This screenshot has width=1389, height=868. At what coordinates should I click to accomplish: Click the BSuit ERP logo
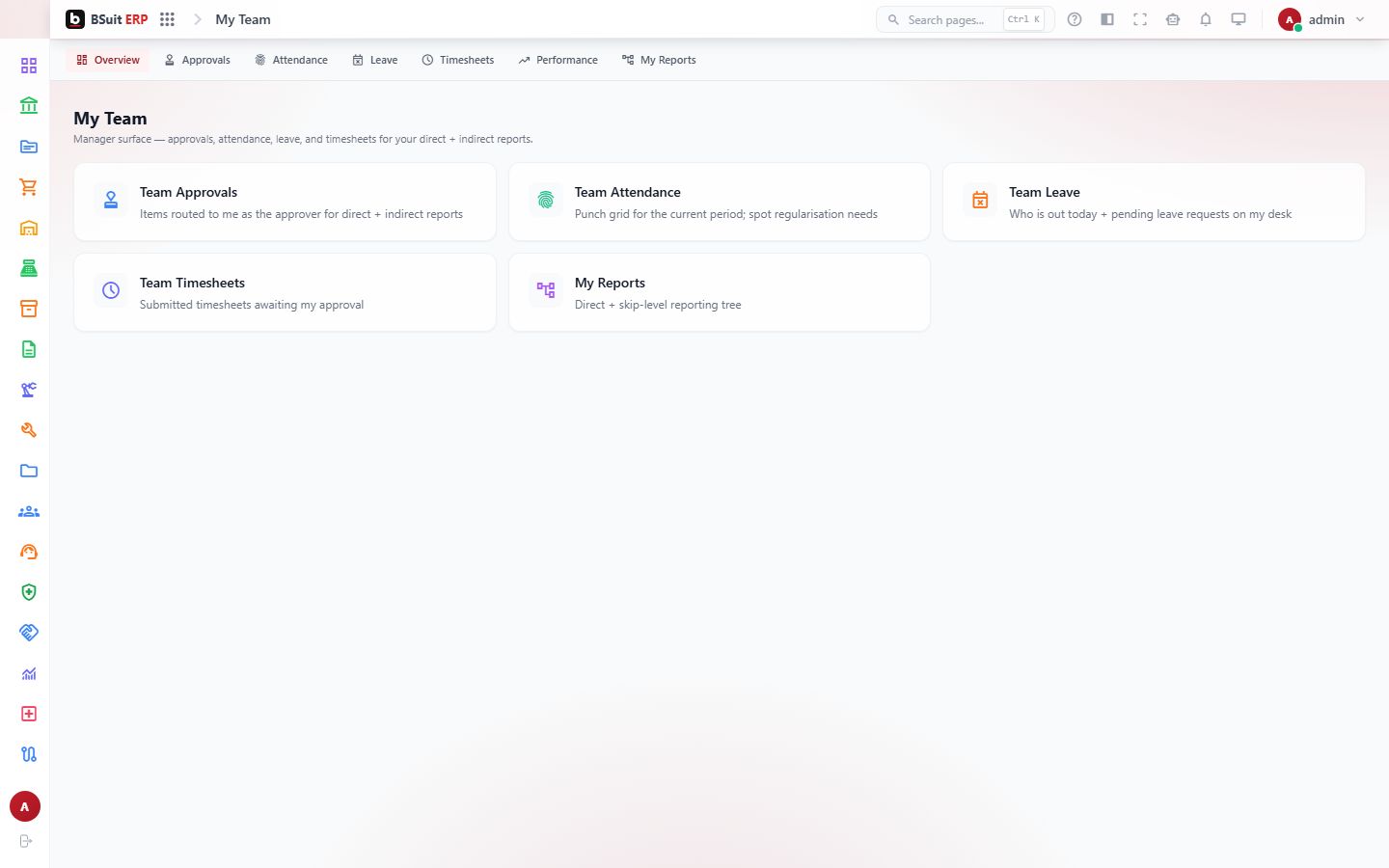107,19
